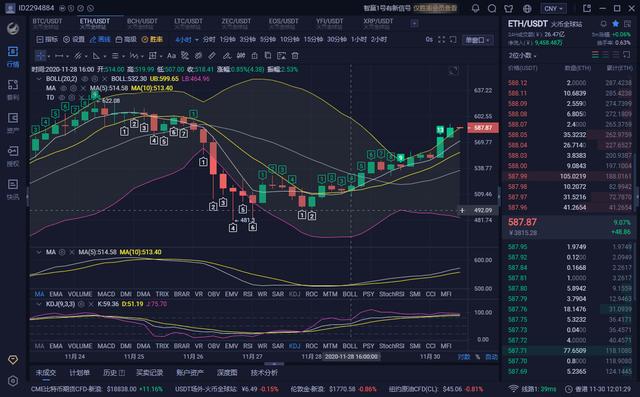The width and height of the screenshot is (640, 397).
Task: Select the ruler measurement tool
Action: tap(212, 55)
